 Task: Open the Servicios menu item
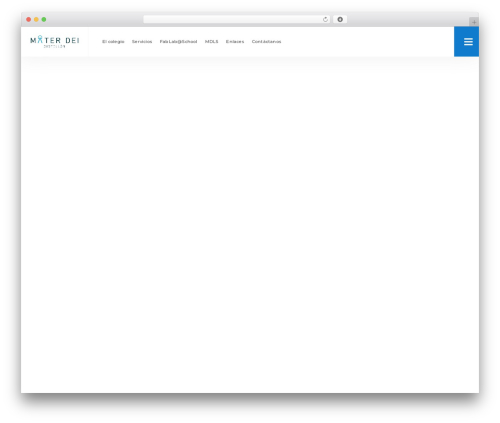click(142, 42)
